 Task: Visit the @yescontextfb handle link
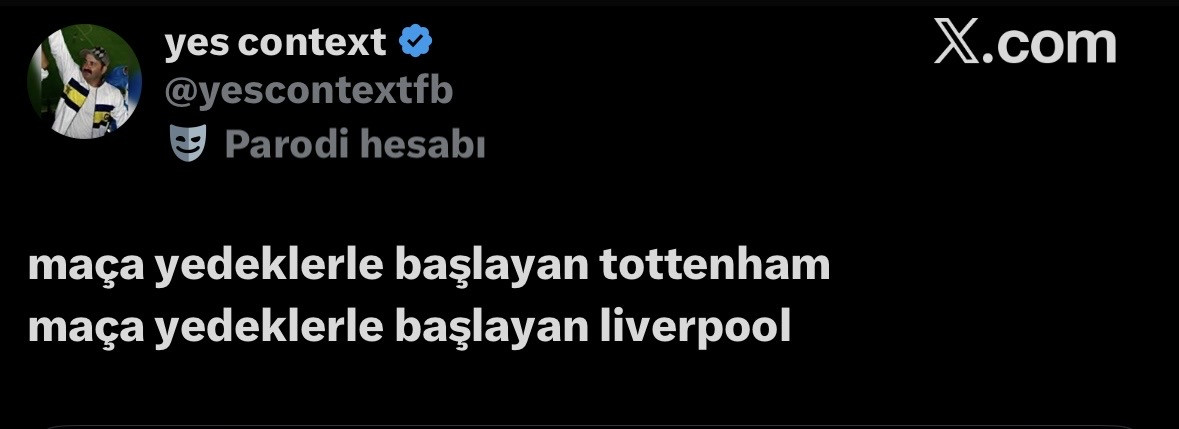coord(308,92)
